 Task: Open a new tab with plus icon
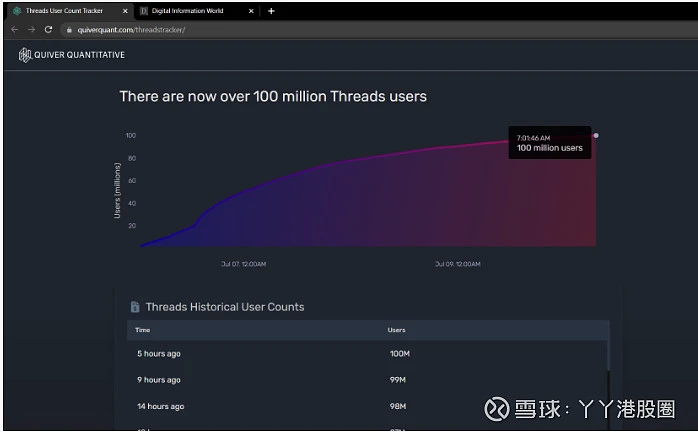click(x=271, y=11)
